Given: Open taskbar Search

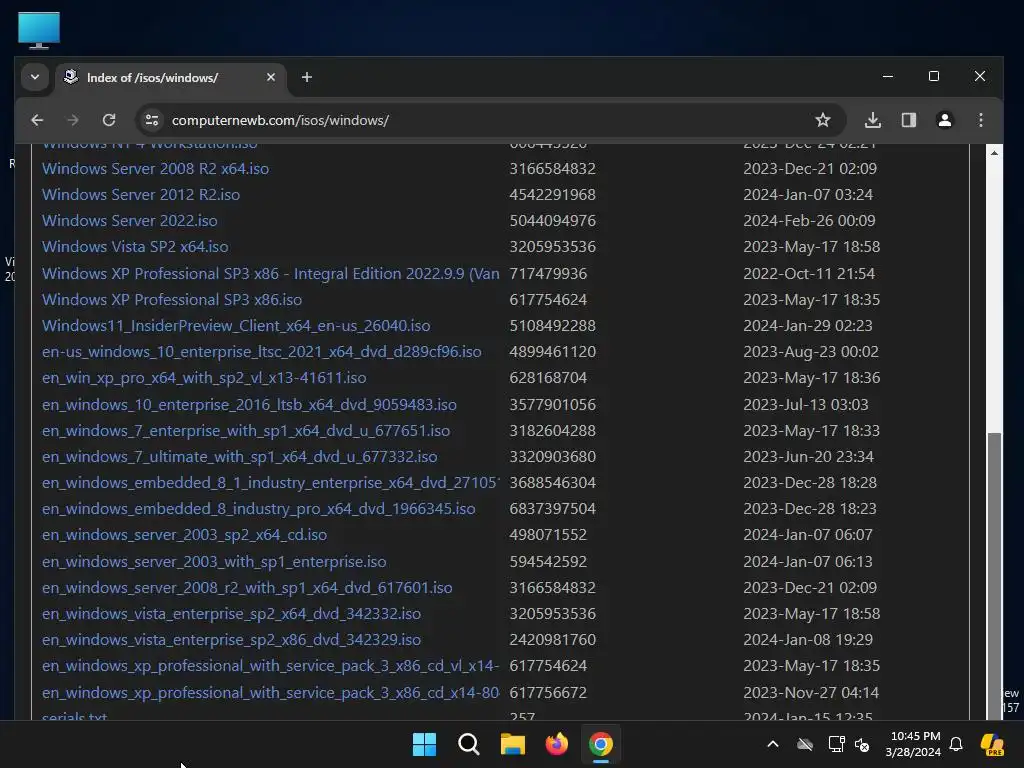Looking at the screenshot, I should click(468, 744).
